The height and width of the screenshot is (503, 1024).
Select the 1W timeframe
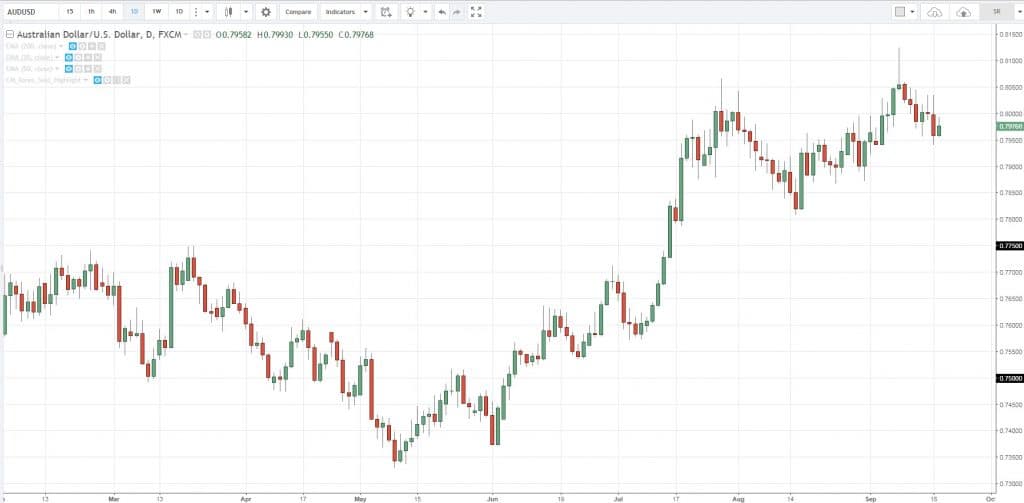pos(156,12)
